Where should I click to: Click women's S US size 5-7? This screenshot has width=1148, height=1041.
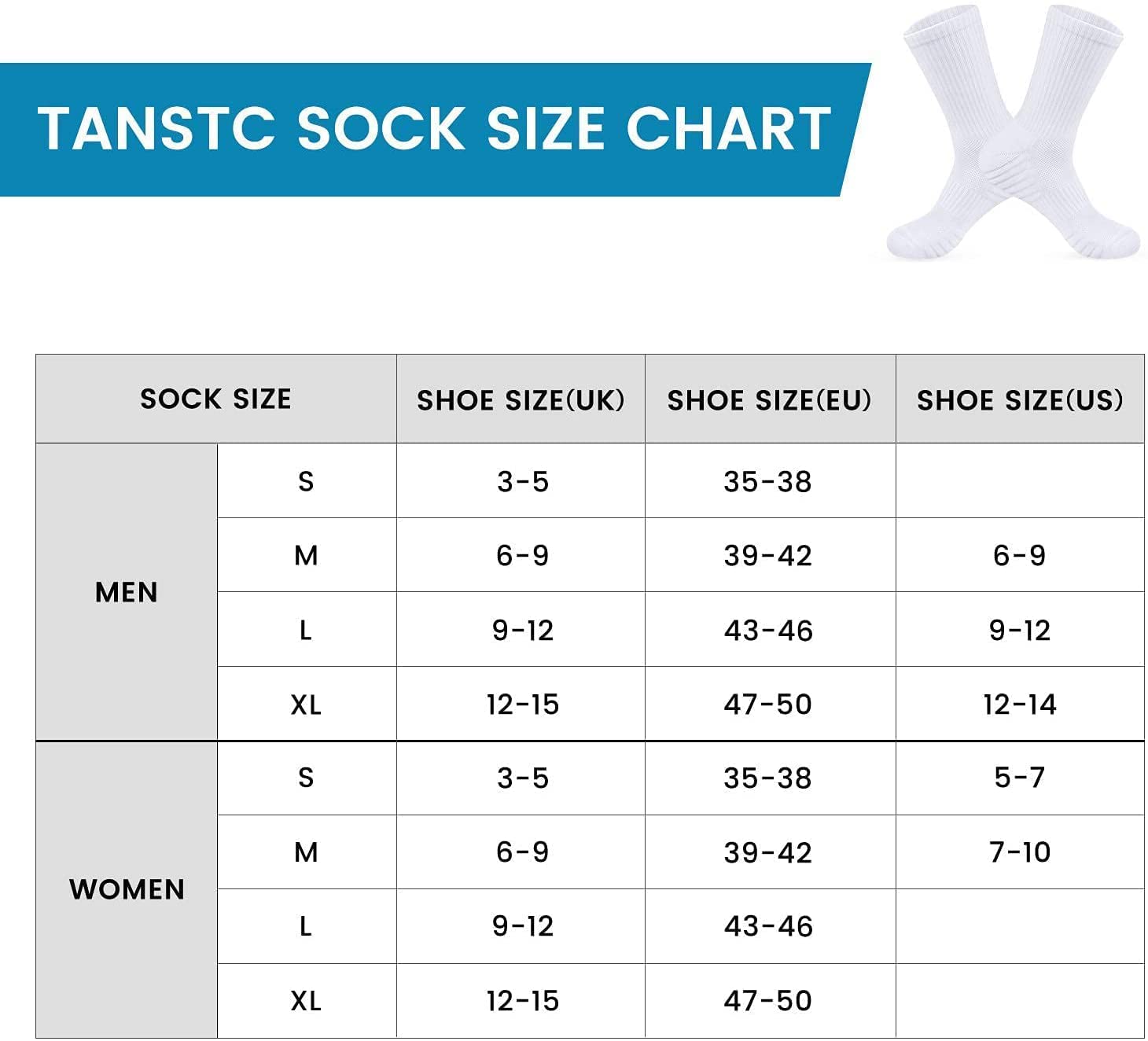pyautogui.click(x=1019, y=778)
